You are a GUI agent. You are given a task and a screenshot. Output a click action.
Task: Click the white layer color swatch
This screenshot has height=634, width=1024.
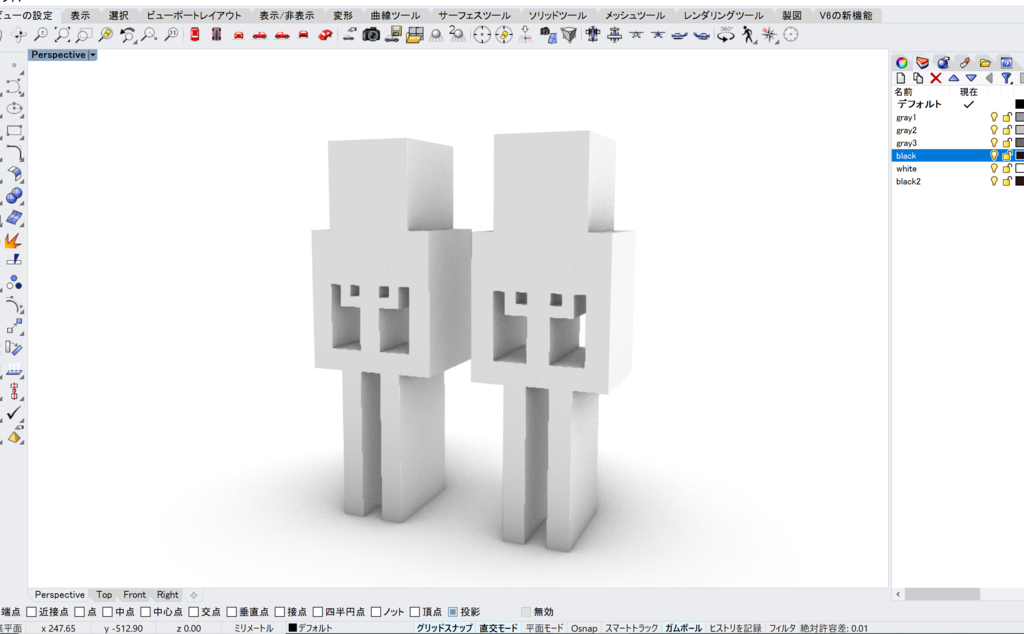click(1019, 168)
